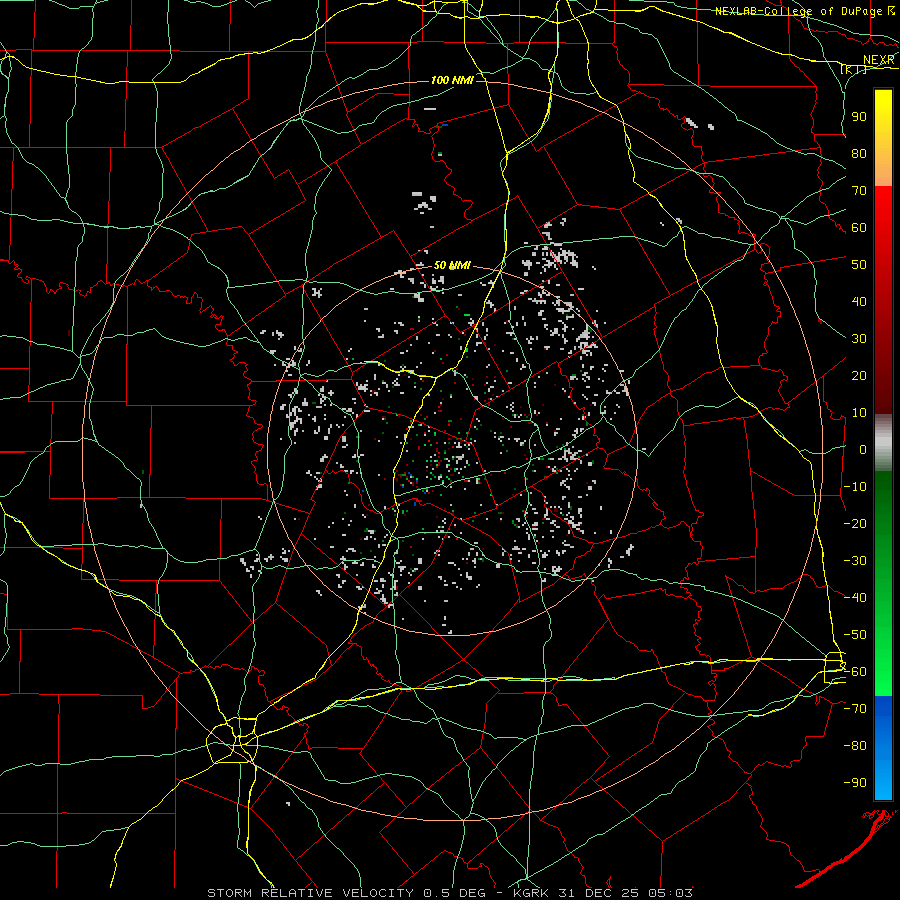The height and width of the screenshot is (900, 900).
Task: Click the 31 DEC 25 05:03 timestamp
Action: [625, 893]
